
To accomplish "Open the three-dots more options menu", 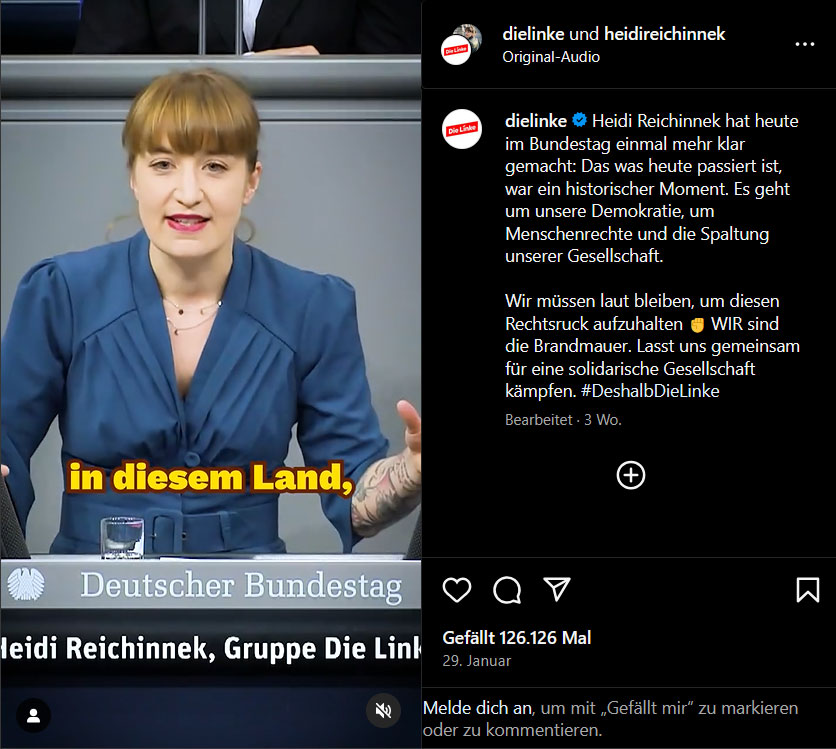I will click(805, 44).
